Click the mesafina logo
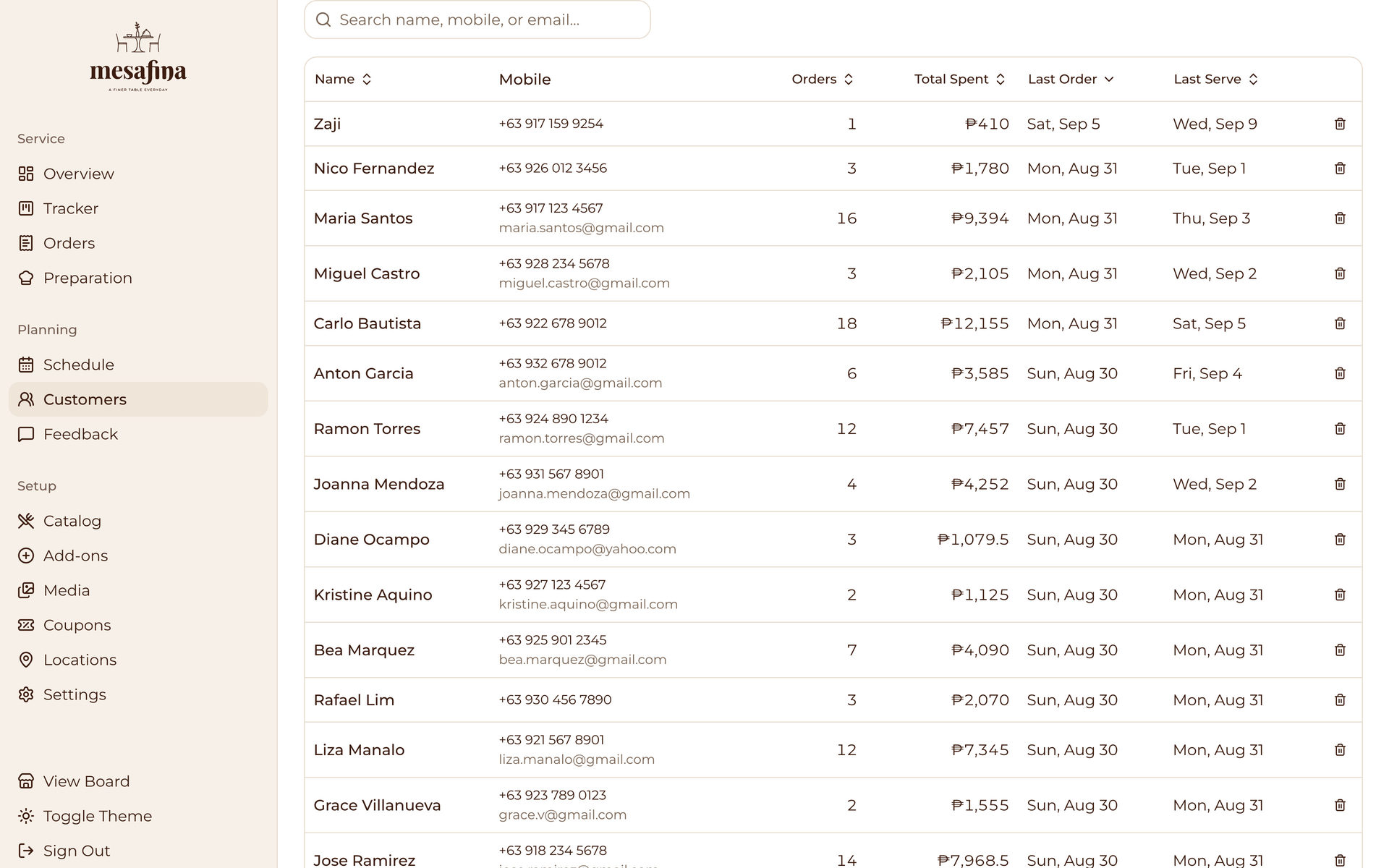Image resolution: width=1389 pixels, height=868 pixels. tap(138, 57)
